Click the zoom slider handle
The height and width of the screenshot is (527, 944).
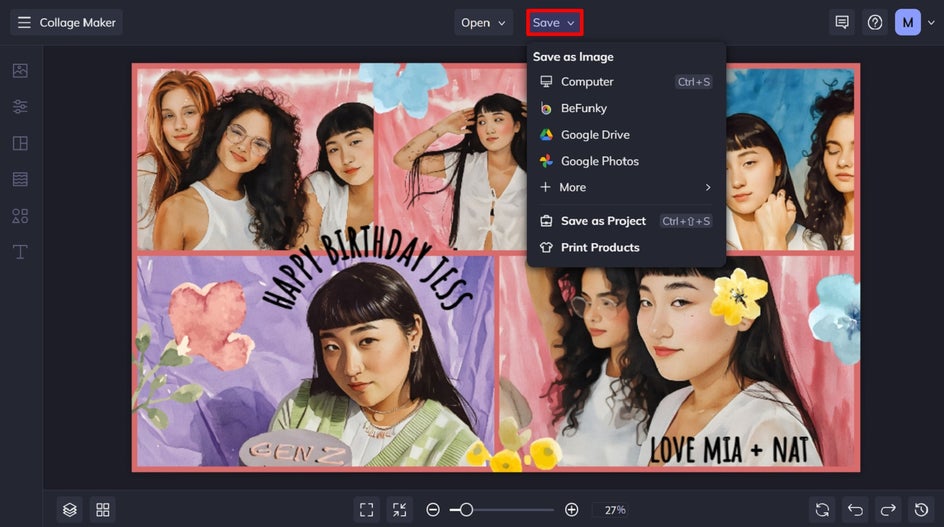pos(465,510)
